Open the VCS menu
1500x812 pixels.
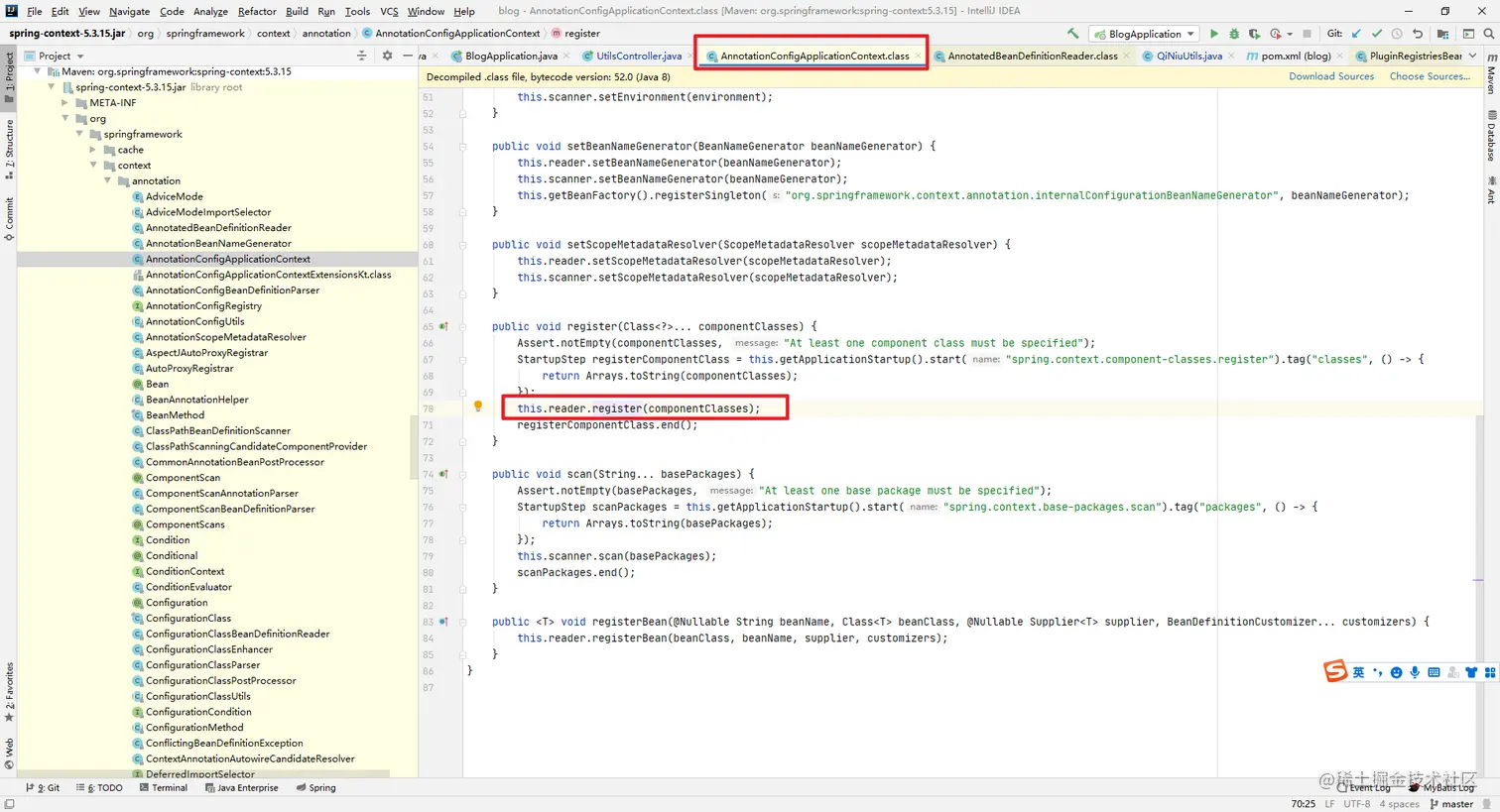pos(389,11)
